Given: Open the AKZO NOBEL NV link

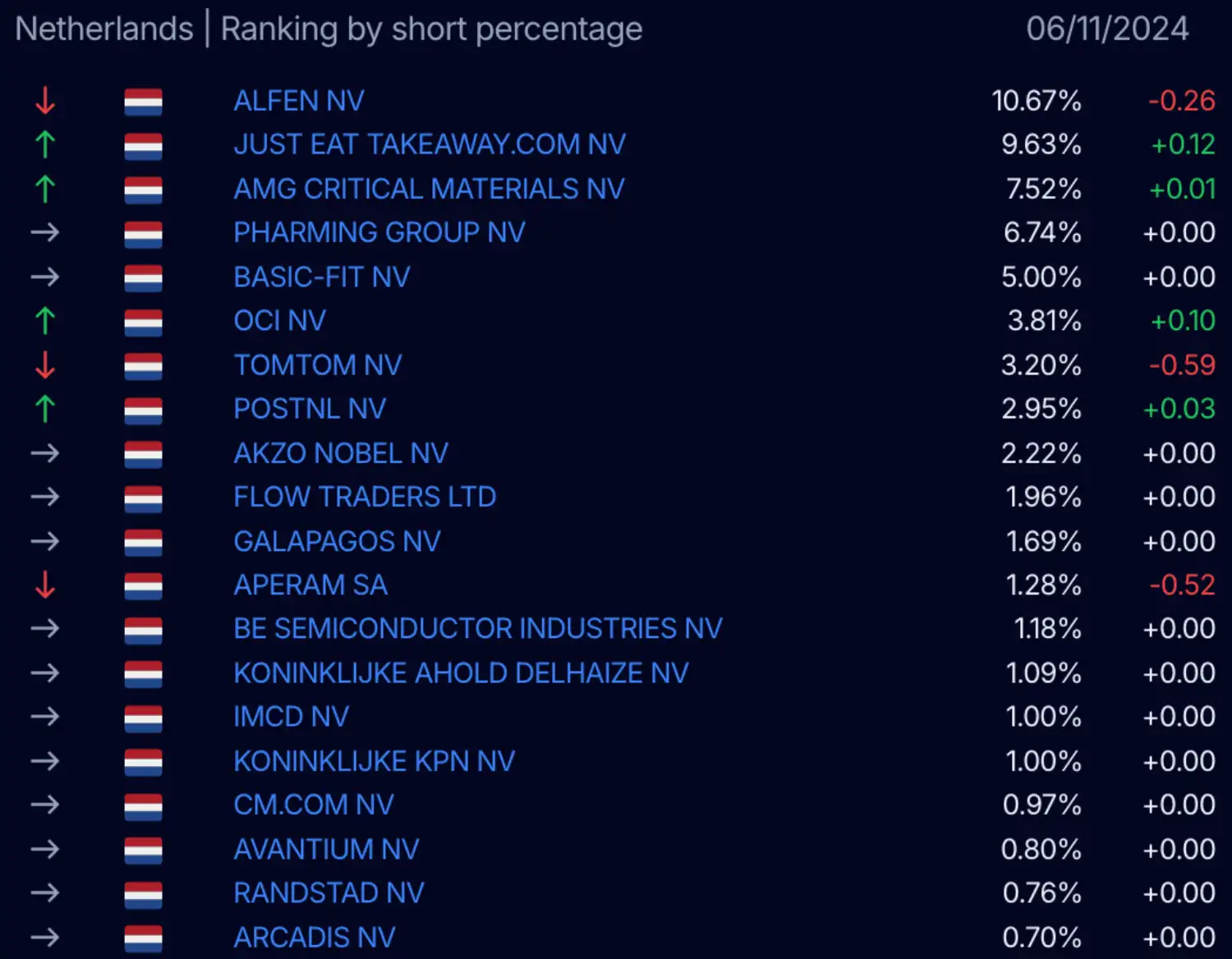Looking at the screenshot, I should pyautogui.click(x=341, y=453).
